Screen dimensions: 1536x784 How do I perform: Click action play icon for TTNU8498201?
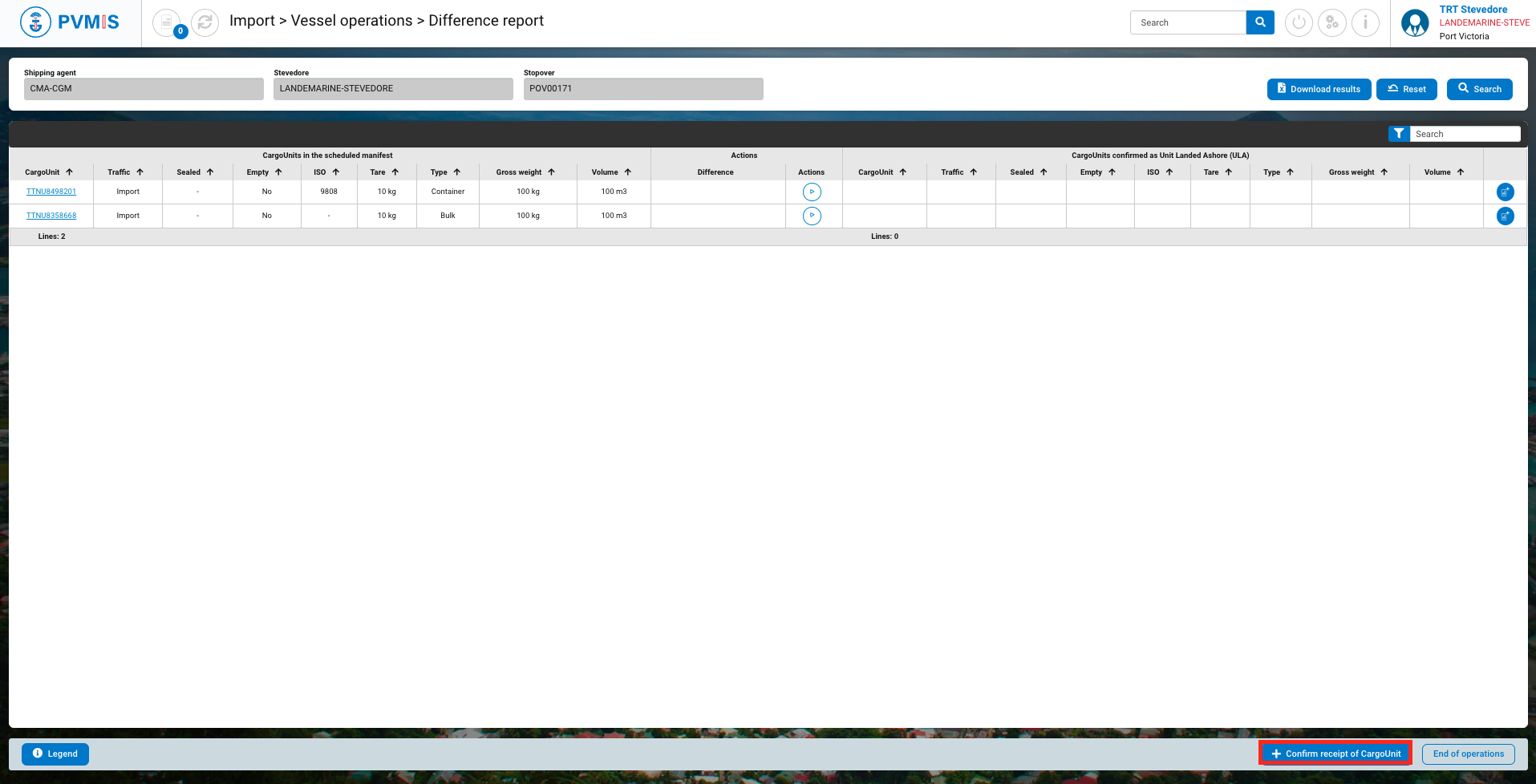[812, 192]
